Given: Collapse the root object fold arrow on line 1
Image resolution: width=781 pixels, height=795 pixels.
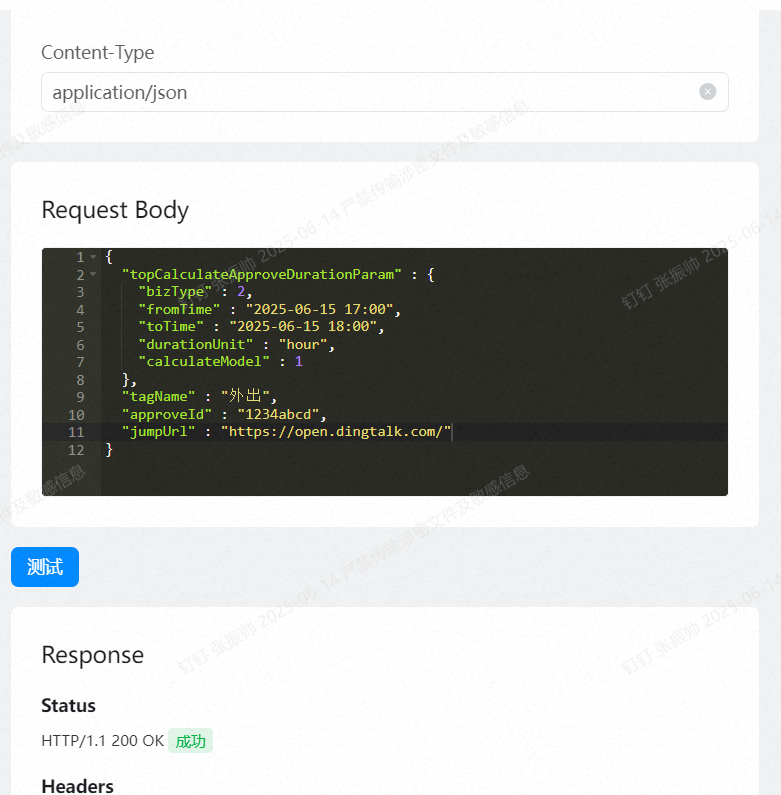Looking at the screenshot, I should click(93, 257).
